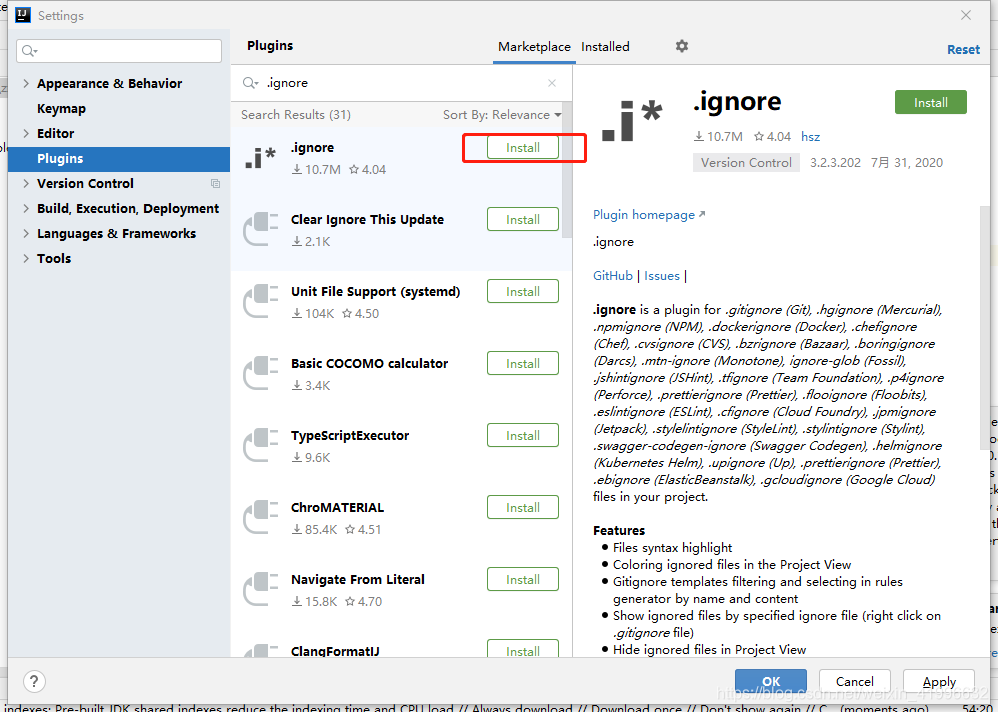Screen dimensions: 998x712
Task: Click the Clear Ignore This Update plugin icon
Action: (261, 230)
